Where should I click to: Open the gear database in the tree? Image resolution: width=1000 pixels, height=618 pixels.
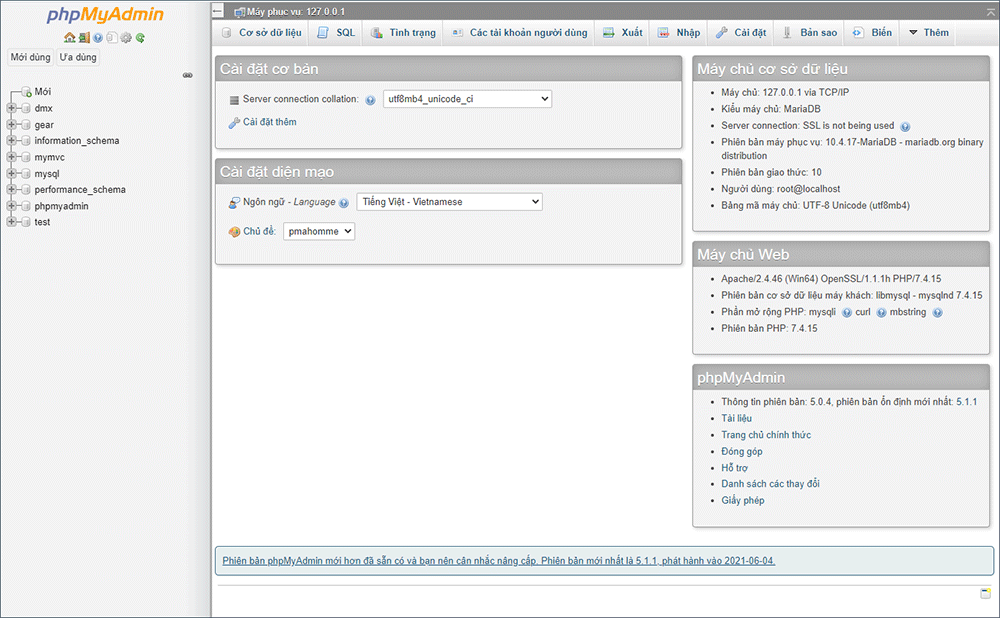tap(44, 125)
